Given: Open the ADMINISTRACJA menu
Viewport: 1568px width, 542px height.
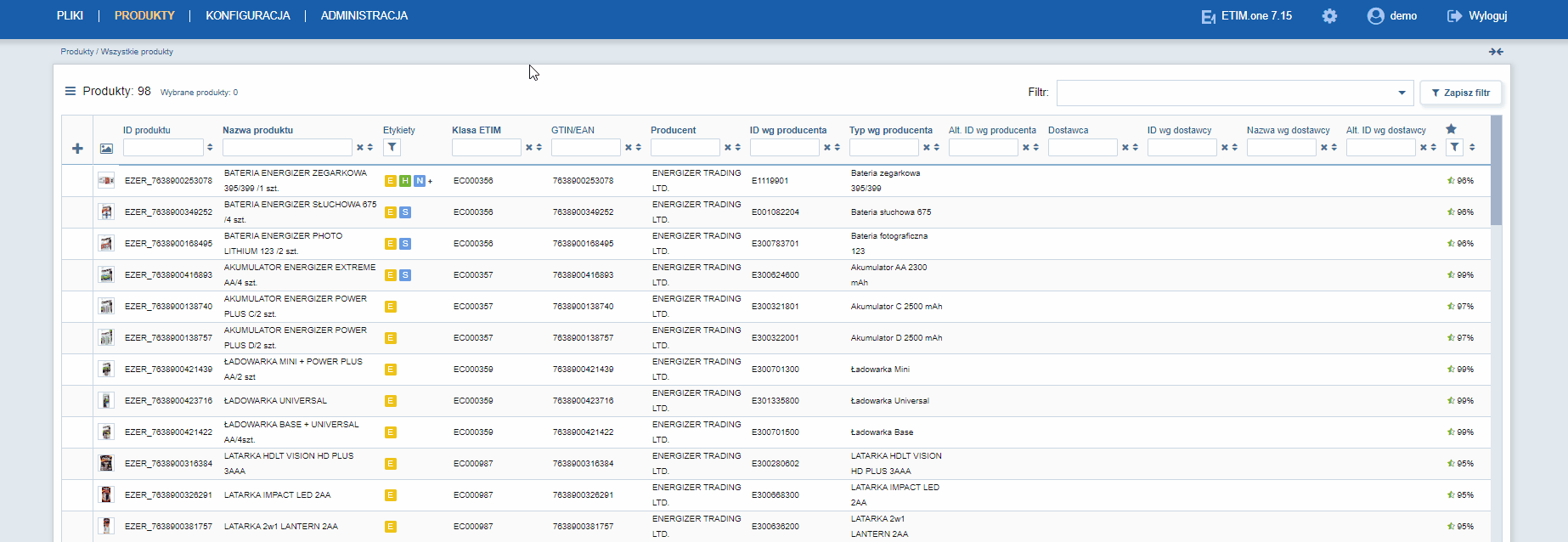Looking at the screenshot, I should (364, 15).
